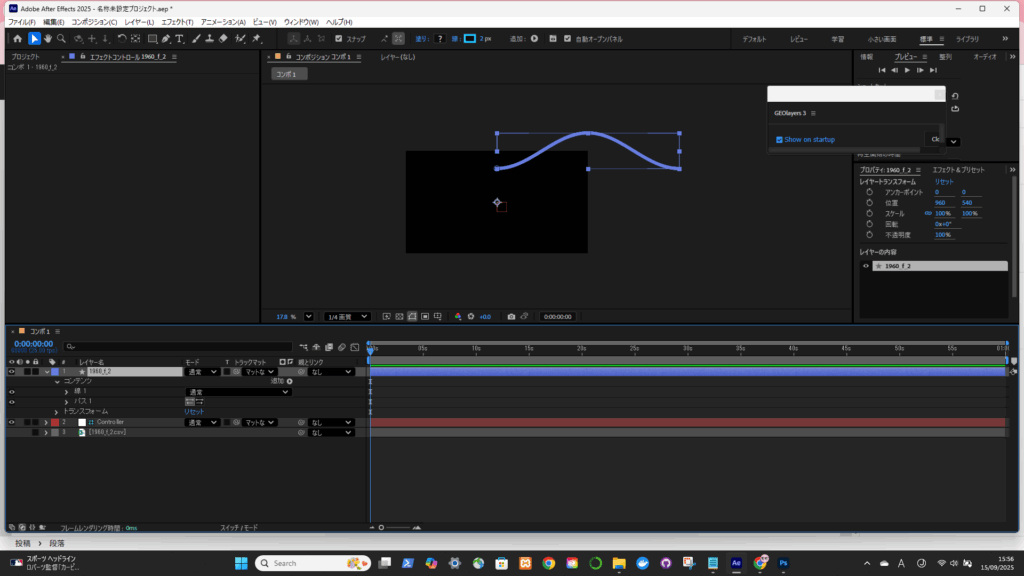Toggle the スナップ checkbox
The width and height of the screenshot is (1024, 576).
coord(338,39)
